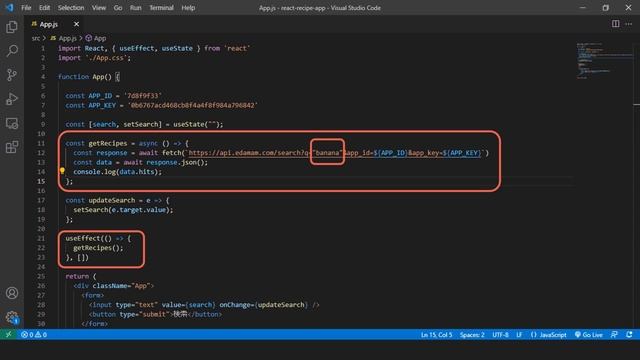Screen dimensions: 640x360
Task: Open Extensions view
Action: point(12,147)
